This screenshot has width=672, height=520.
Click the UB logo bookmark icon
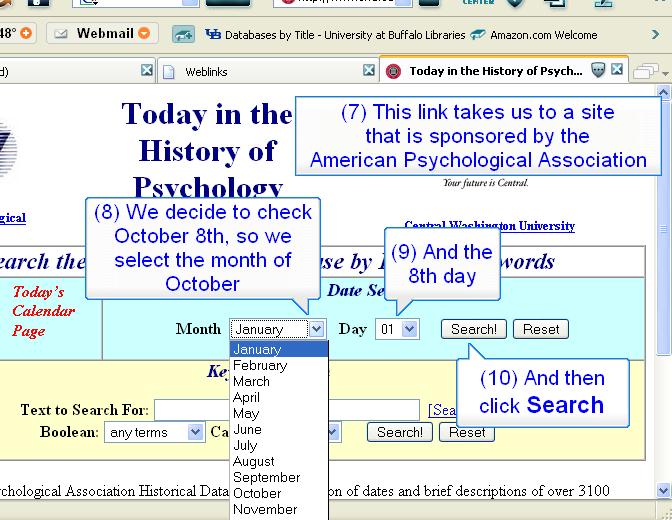[x=213, y=34]
